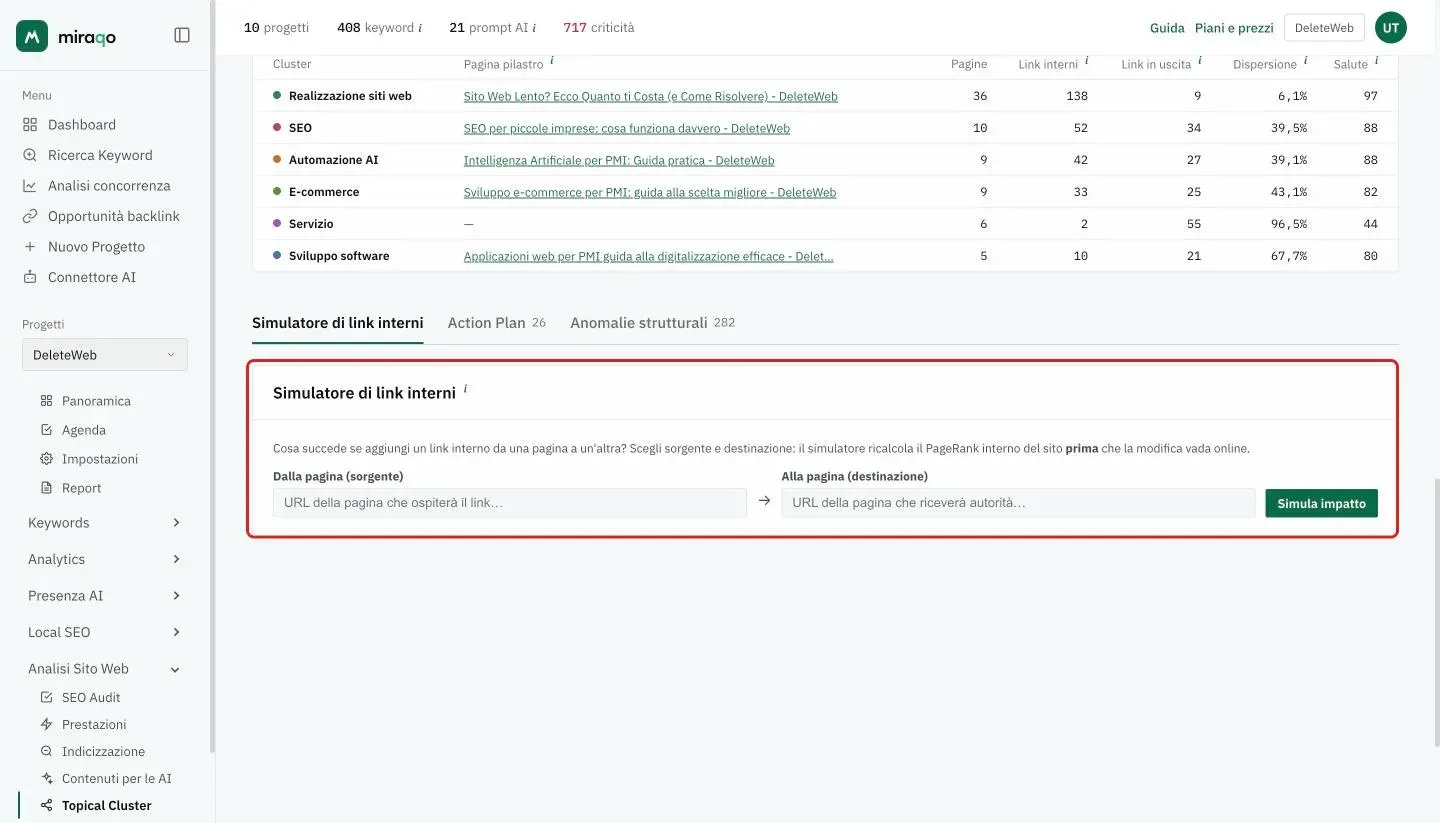The image size is (1440, 823).
Task: Click info icon next to Pagina pilastro header
Action: coord(552,61)
